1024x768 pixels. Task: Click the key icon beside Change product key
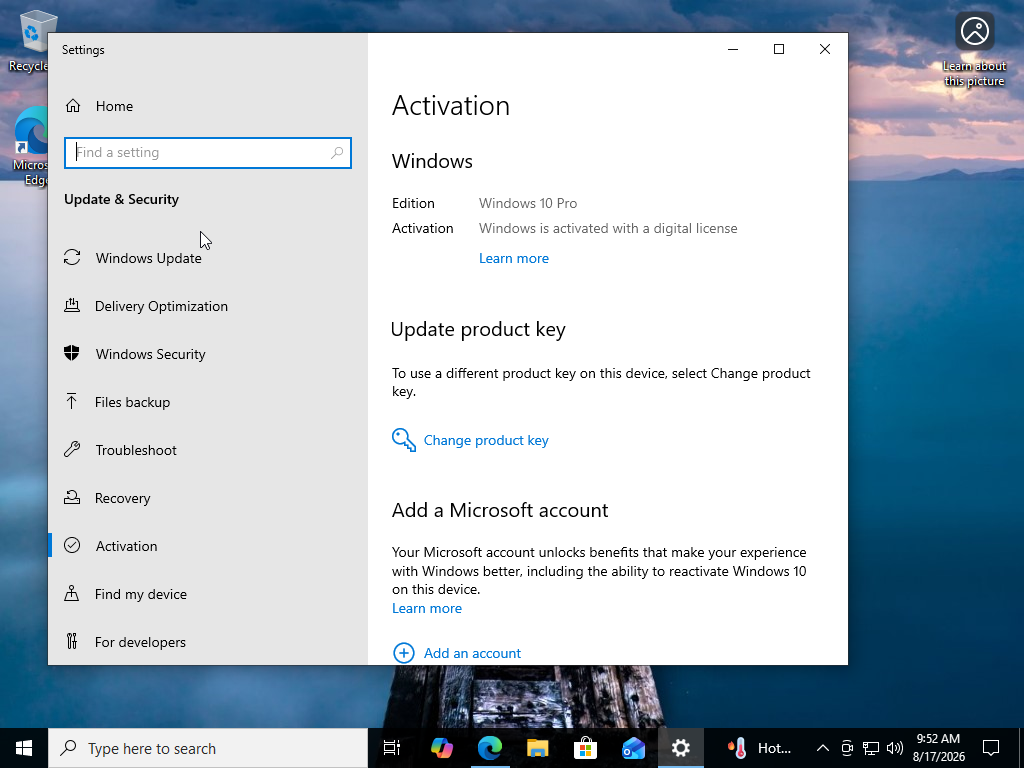click(404, 440)
